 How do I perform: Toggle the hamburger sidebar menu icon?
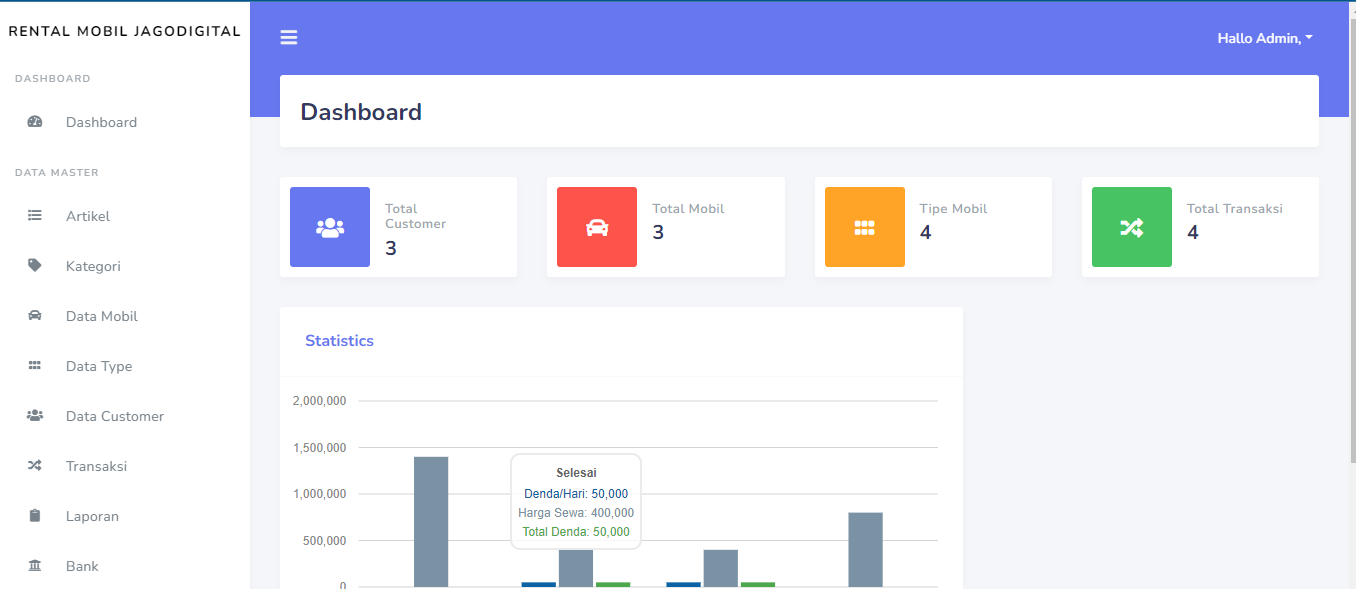click(289, 38)
